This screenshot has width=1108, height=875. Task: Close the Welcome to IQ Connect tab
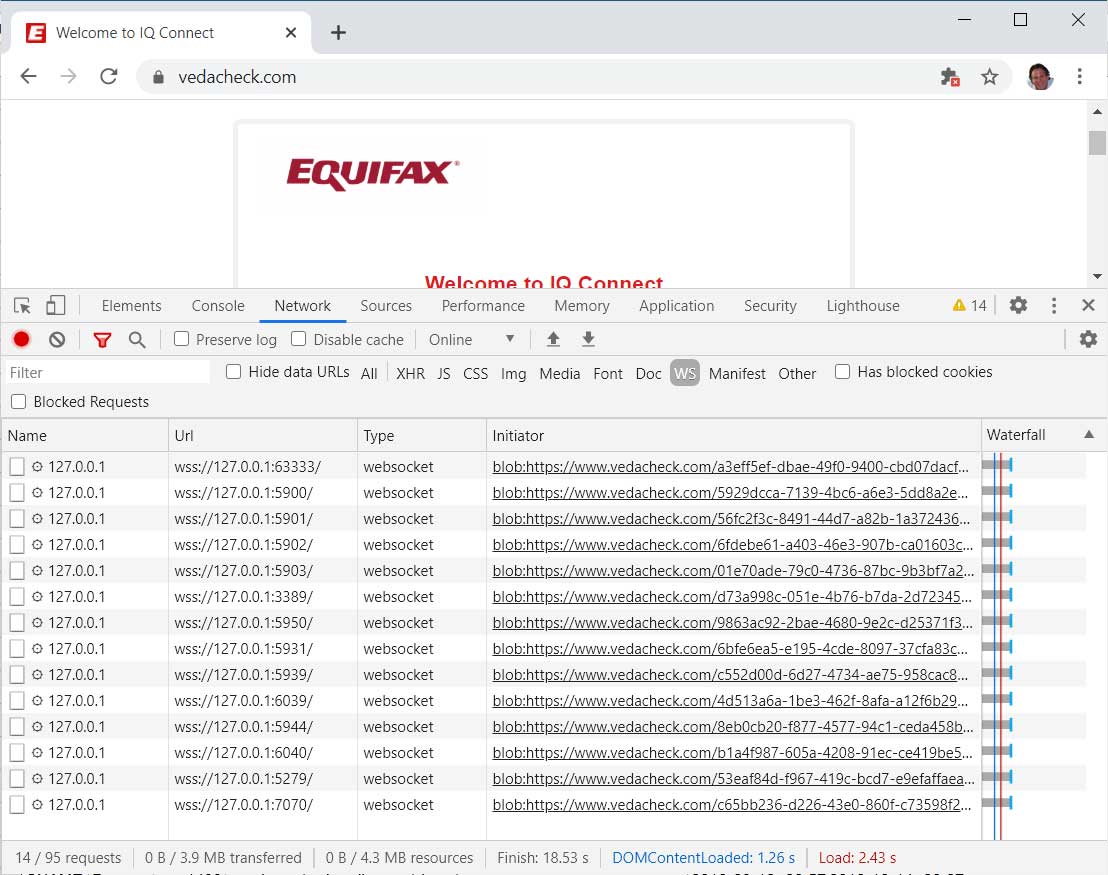point(290,33)
